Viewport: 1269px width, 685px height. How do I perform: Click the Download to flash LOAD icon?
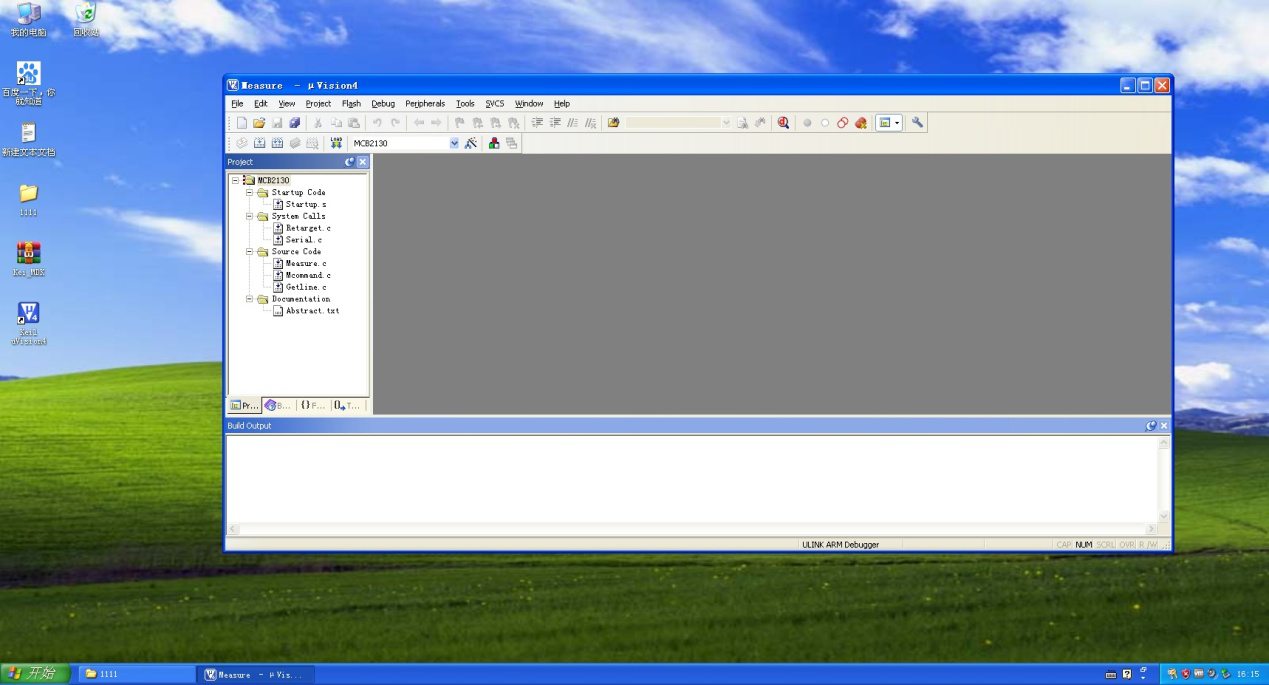point(336,143)
